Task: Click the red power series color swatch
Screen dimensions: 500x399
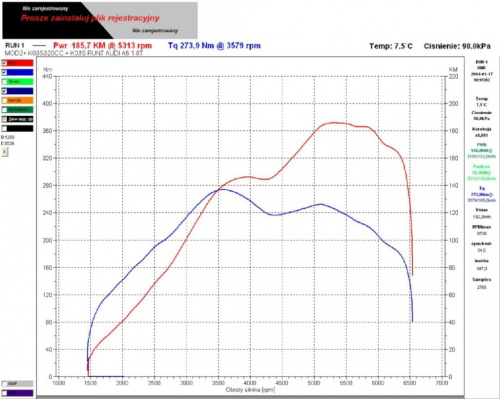Action: (20, 63)
